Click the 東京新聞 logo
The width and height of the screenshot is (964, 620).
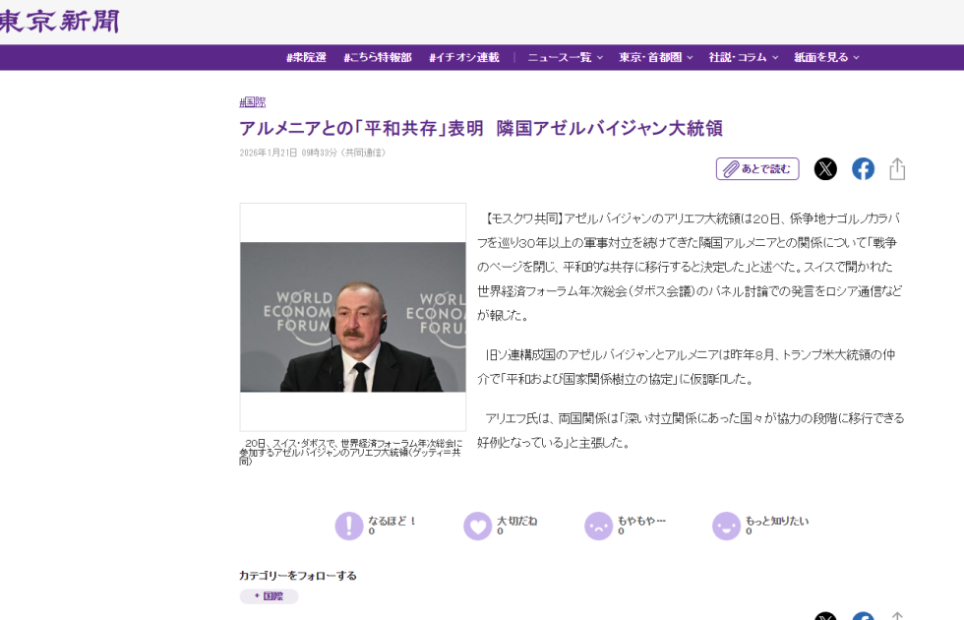point(58,21)
